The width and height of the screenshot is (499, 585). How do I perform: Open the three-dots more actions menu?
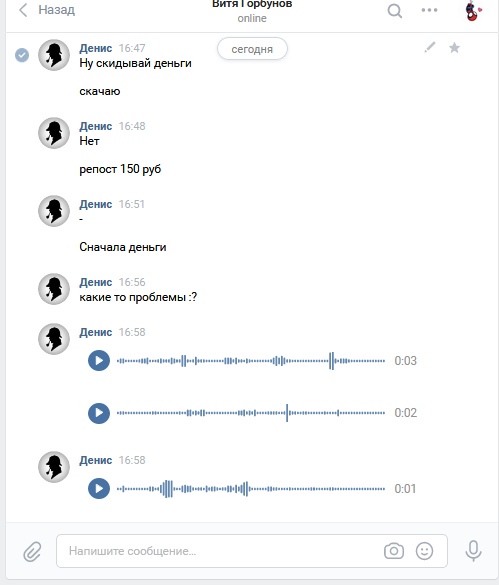(429, 10)
